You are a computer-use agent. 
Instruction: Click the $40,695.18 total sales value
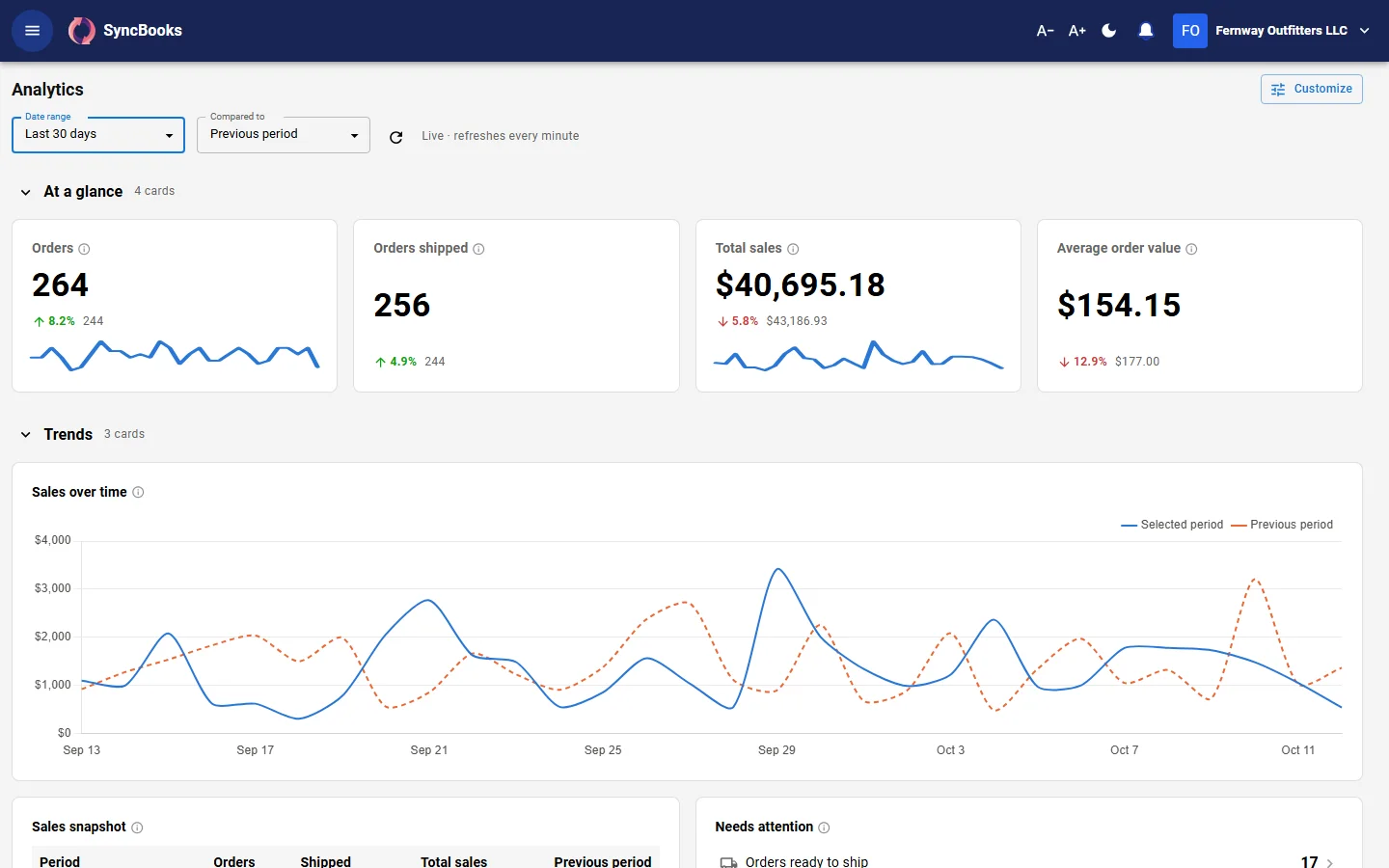(801, 285)
